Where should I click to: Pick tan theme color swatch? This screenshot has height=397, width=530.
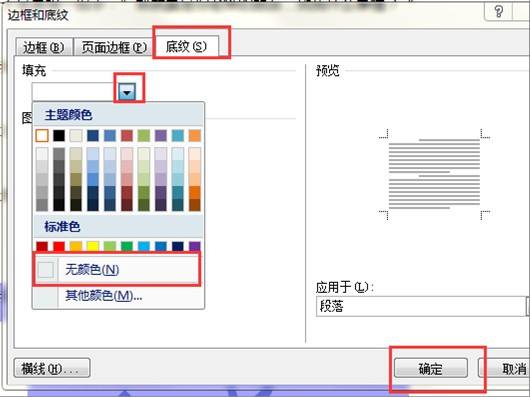pyautogui.click(x=76, y=136)
